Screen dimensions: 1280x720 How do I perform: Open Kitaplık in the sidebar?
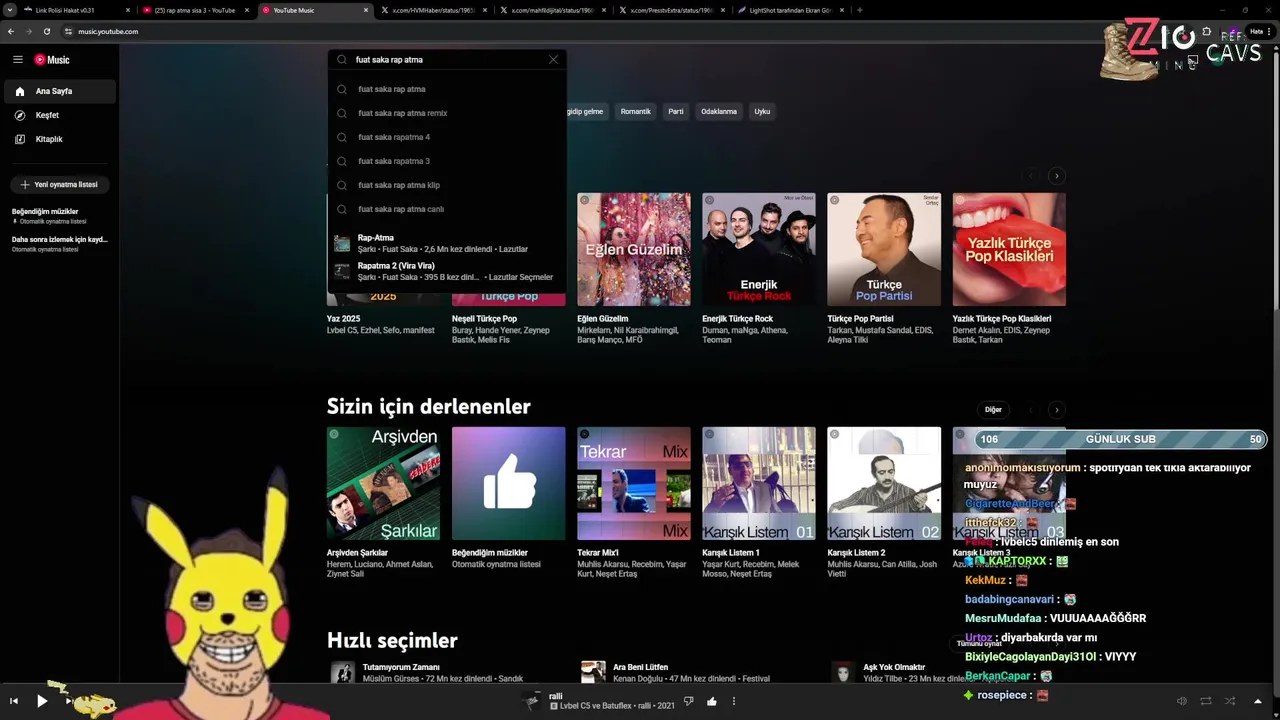tap(60, 139)
